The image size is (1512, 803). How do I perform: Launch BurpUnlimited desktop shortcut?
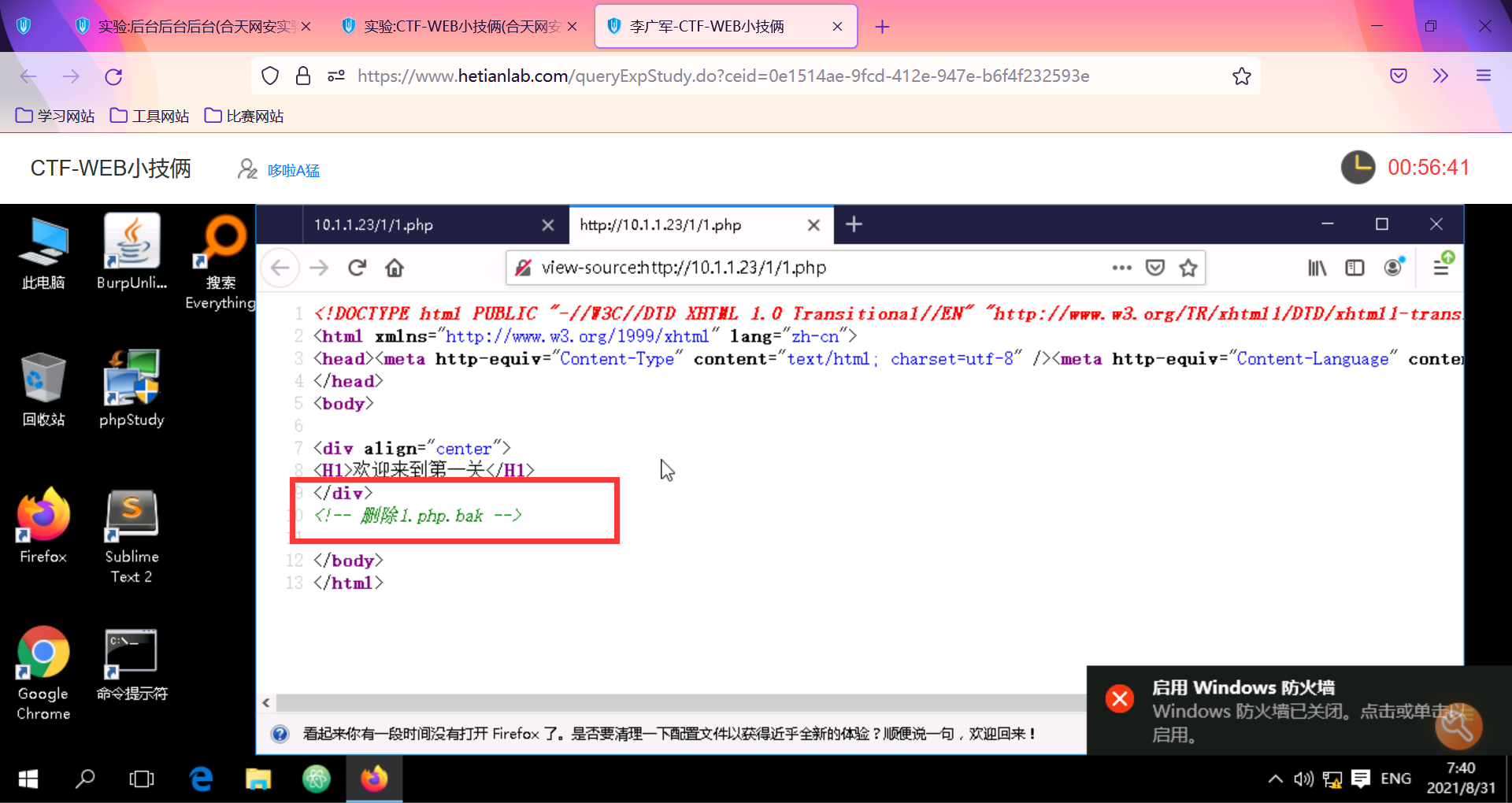132,253
